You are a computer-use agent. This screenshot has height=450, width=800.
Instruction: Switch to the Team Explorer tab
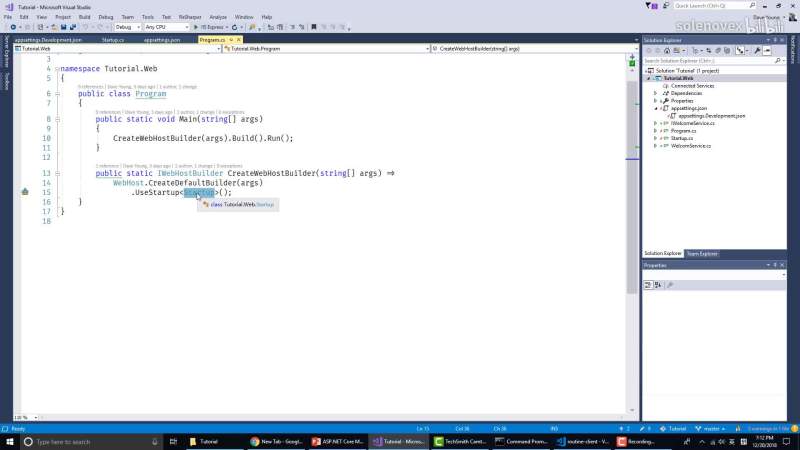(702, 254)
